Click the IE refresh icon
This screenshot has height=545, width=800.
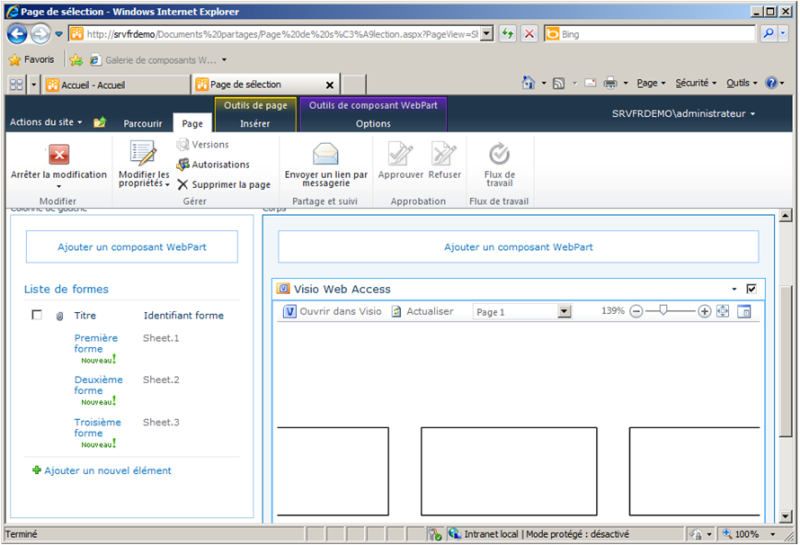coord(507,34)
